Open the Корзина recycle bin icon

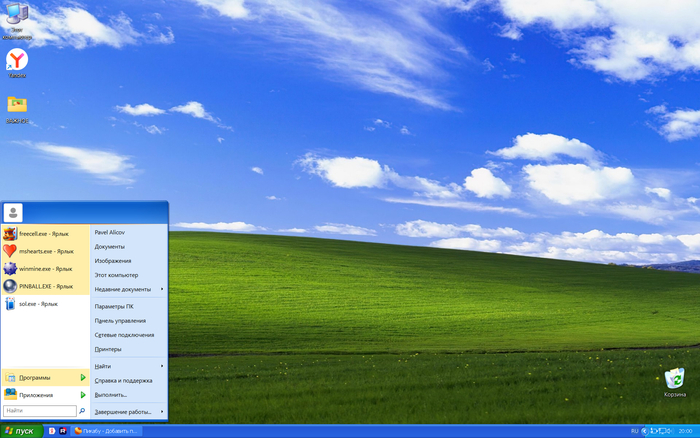(x=675, y=380)
